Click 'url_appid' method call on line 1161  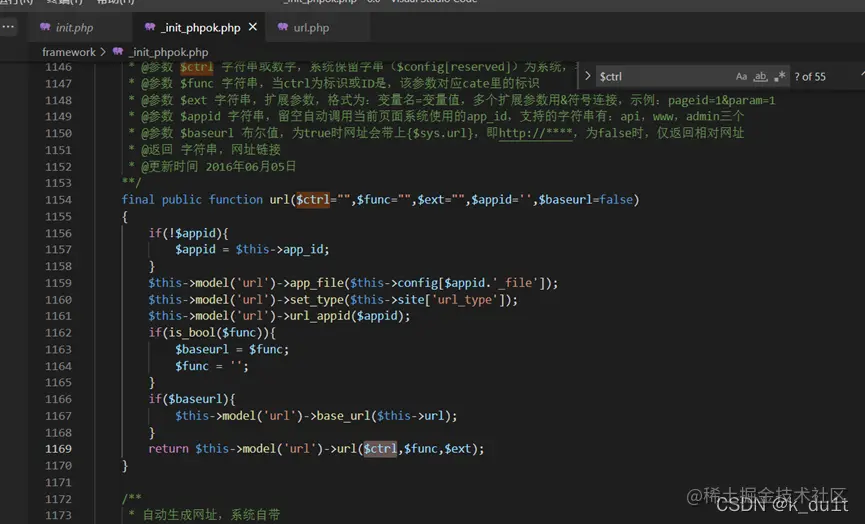coord(320,316)
